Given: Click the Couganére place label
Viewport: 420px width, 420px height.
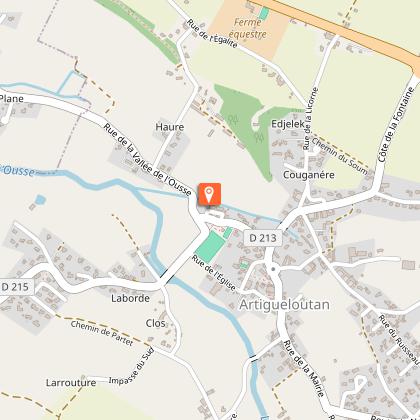Looking at the screenshot, I should click(x=309, y=175).
